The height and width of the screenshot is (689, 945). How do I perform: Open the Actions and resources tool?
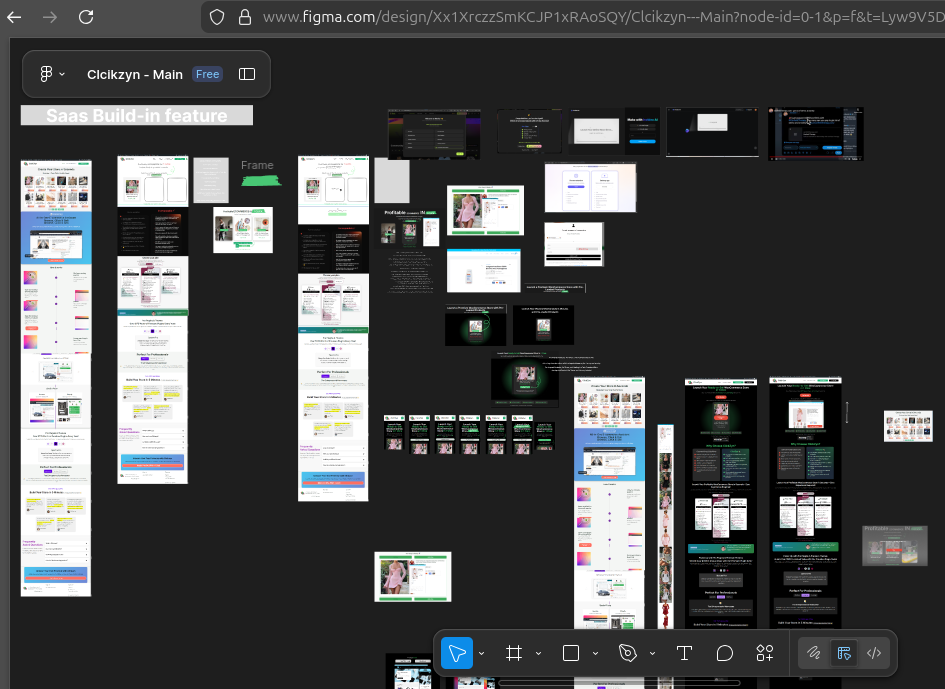pyautogui.click(x=765, y=653)
